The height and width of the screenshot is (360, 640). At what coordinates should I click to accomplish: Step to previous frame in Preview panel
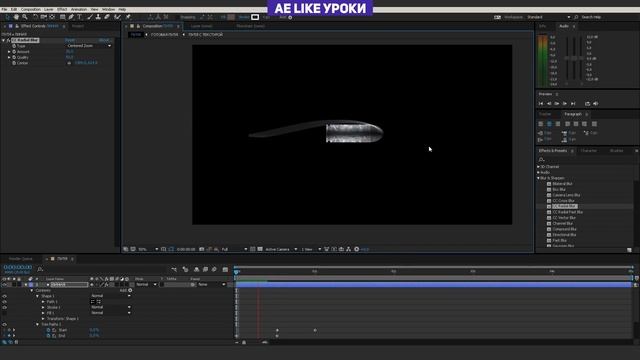[549, 104]
